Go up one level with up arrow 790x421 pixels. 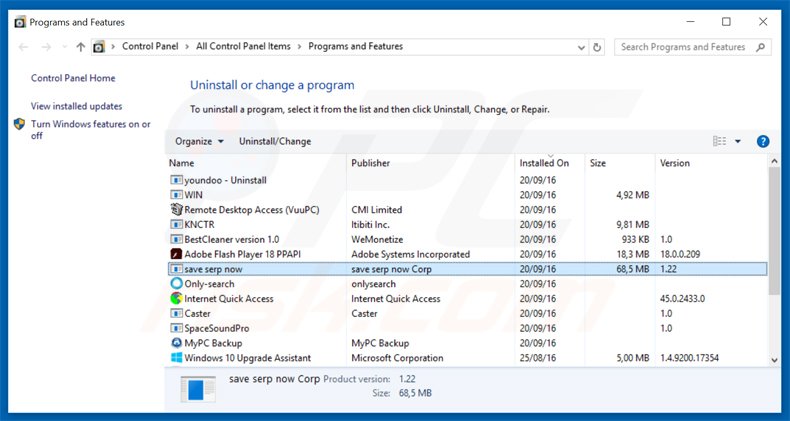[x=81, y=47]
